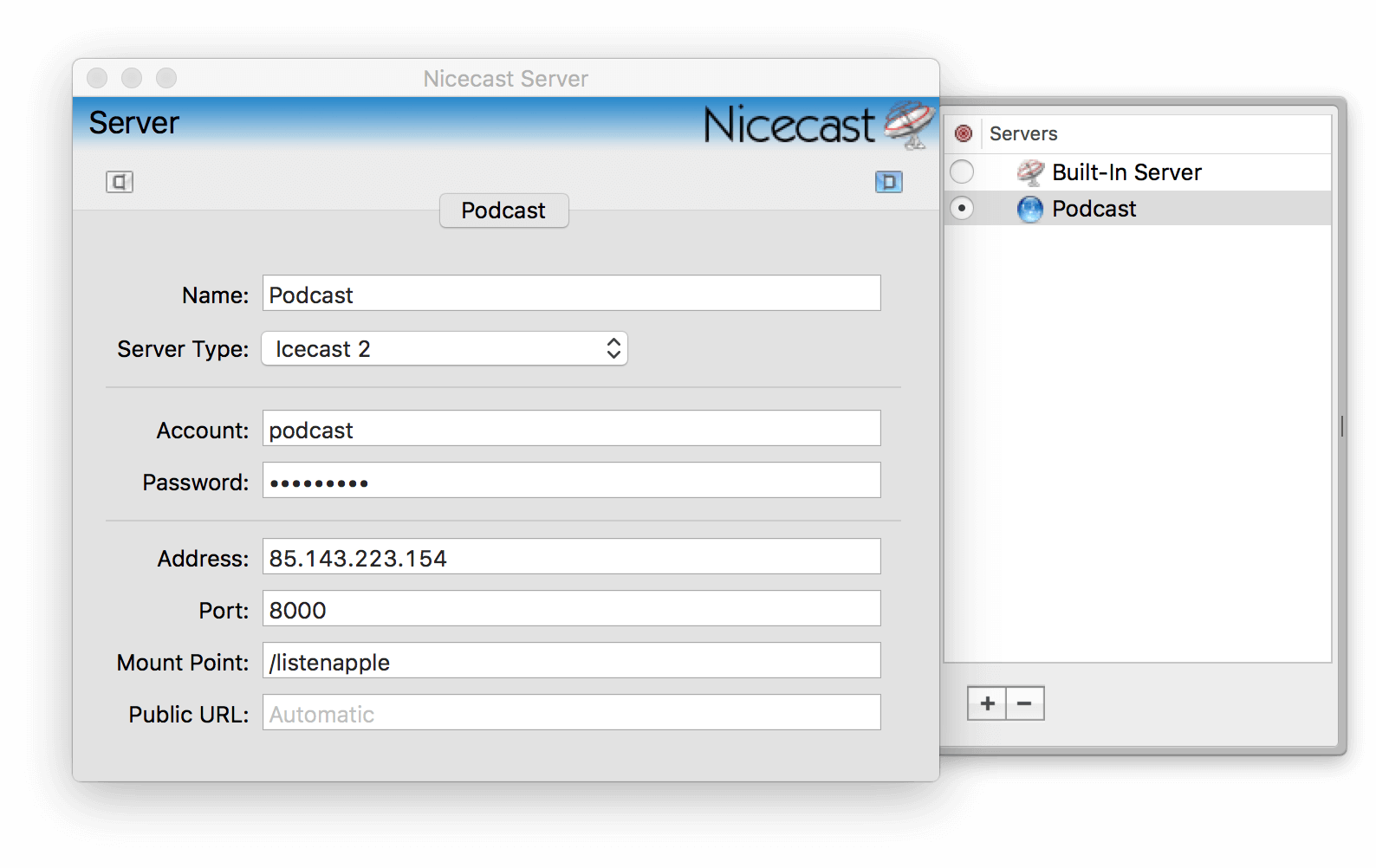Click the drawer resize handle on right edge
1376x868 pixels.
1341,425
